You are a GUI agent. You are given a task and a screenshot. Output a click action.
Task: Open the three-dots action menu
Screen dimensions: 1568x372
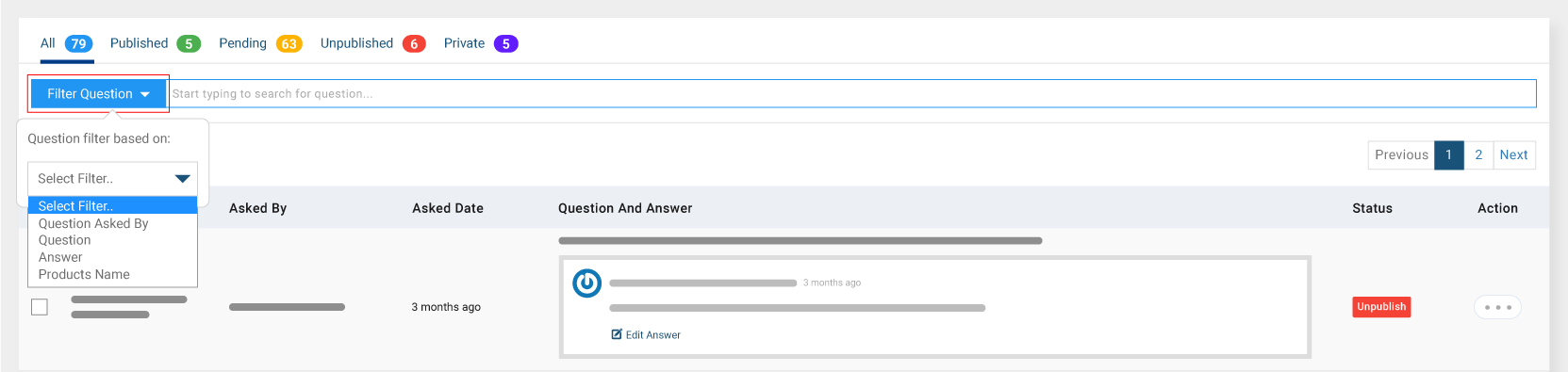coord(1497,307)
